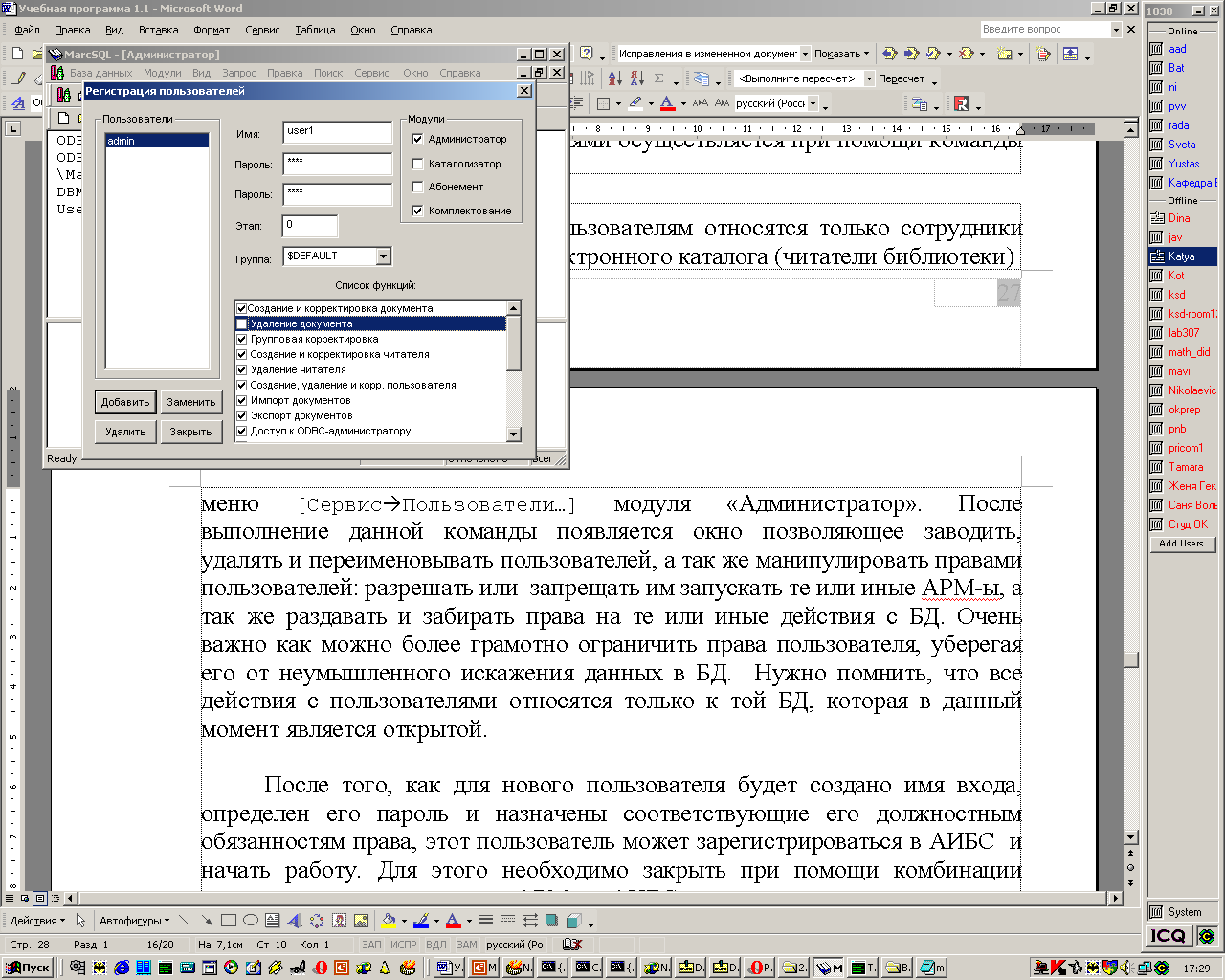Viewport: 1225px width, 980px height.
Task: Open the Вставка menu in Word
Action: [x=158, y=30]
